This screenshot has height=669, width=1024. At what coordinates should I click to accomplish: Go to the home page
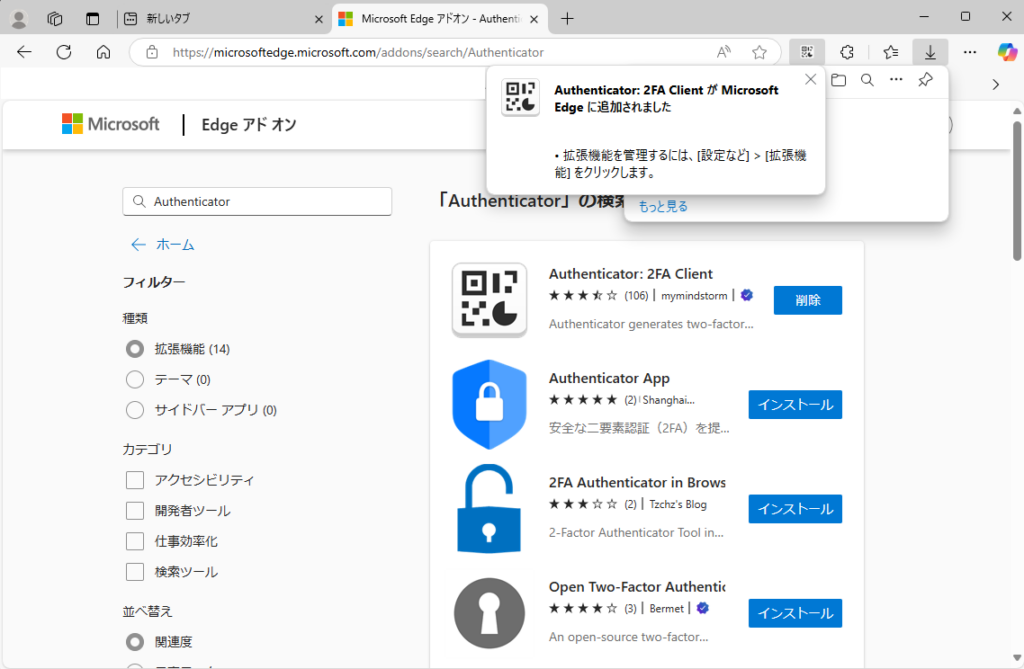click(x=103, y=52)
